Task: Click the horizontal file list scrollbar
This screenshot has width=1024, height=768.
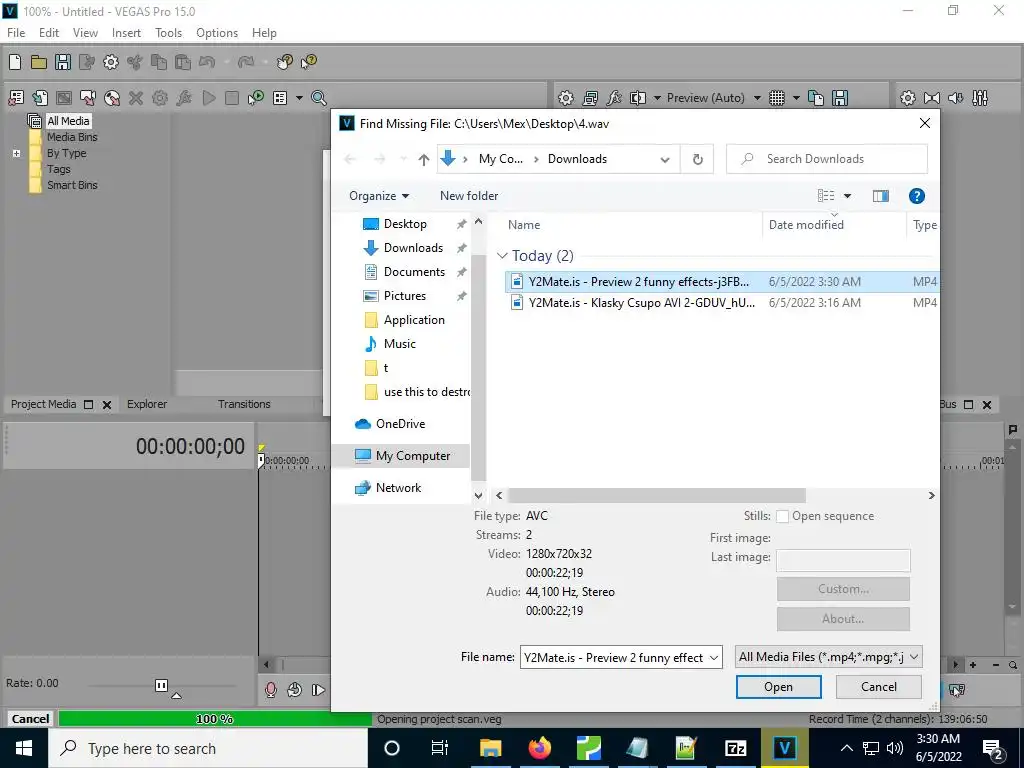Action: pos(657,496)
